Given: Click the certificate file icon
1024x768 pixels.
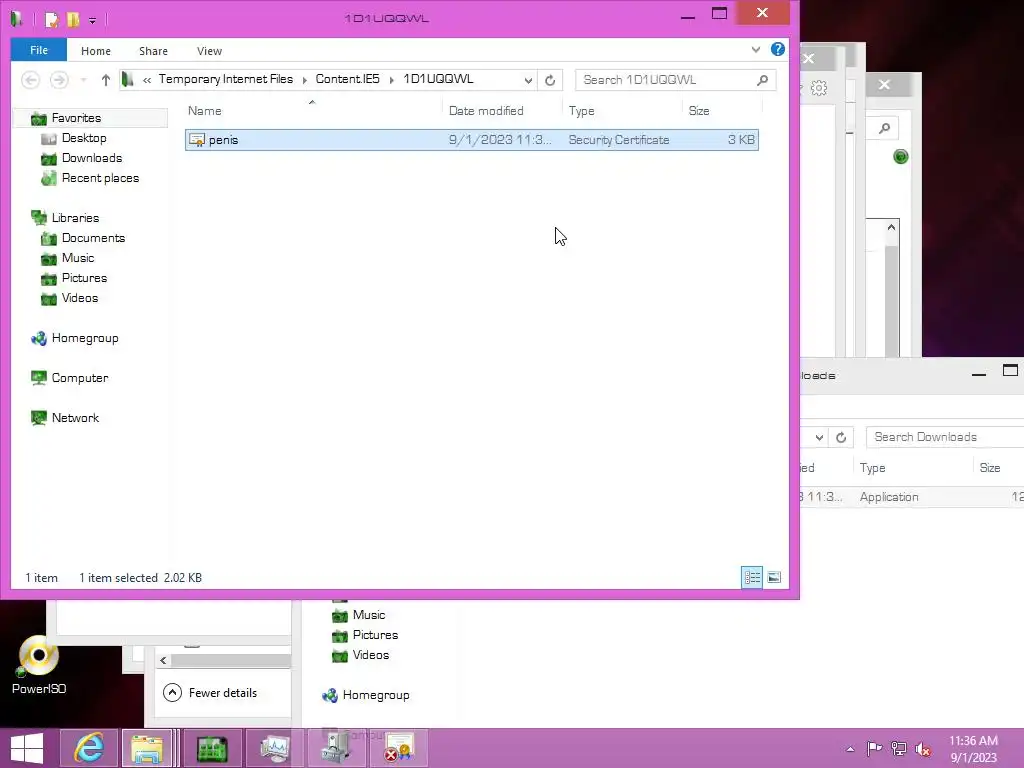Looking at the screenshot, I should [x=197, y=140].
